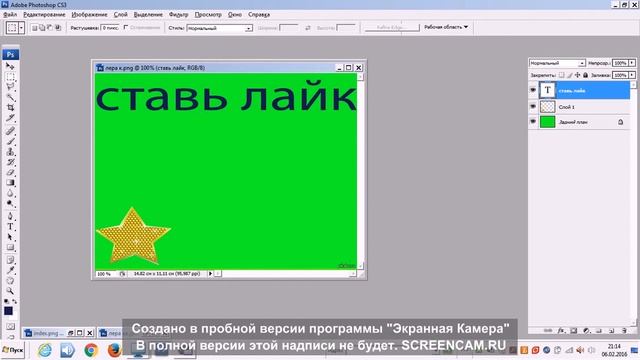The width and height of the screenshot is (640, 360).
Task: Select the Magic Wand tool
Action: [10, 97]
